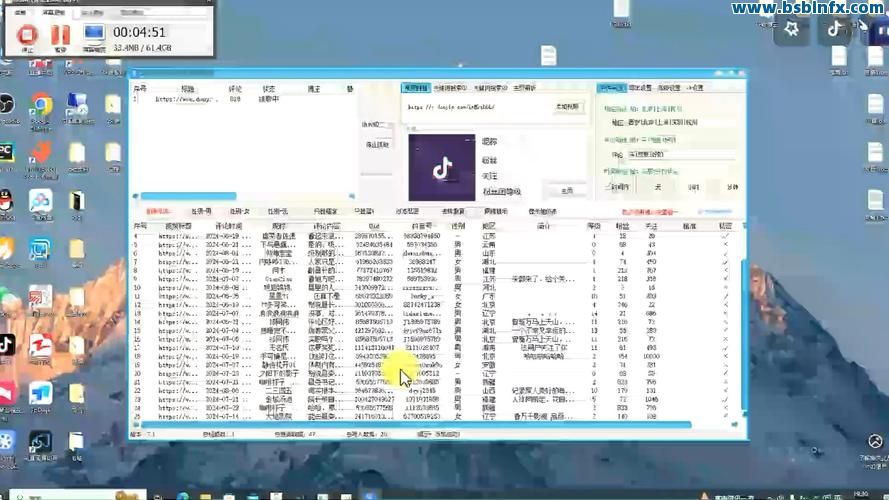Select comment row number 12

pos(437,305)
